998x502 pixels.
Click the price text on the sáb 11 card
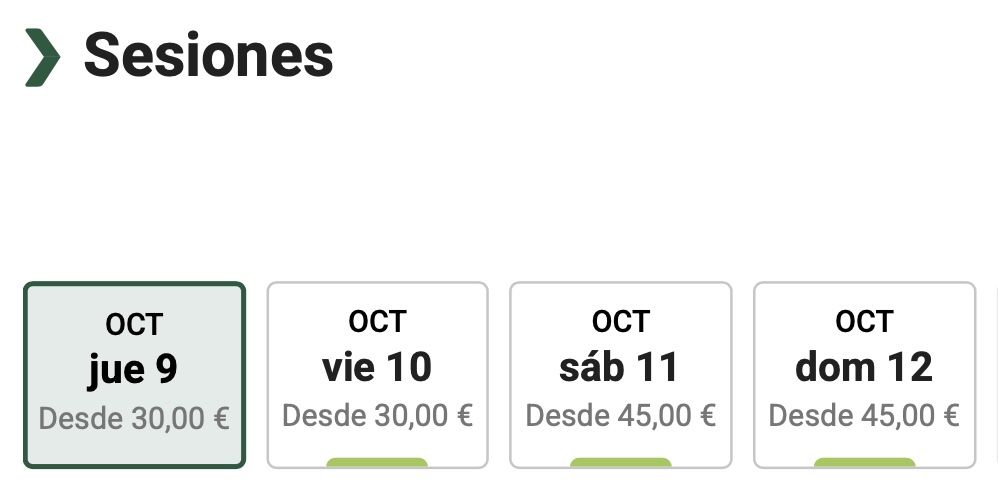pos(620,414)
